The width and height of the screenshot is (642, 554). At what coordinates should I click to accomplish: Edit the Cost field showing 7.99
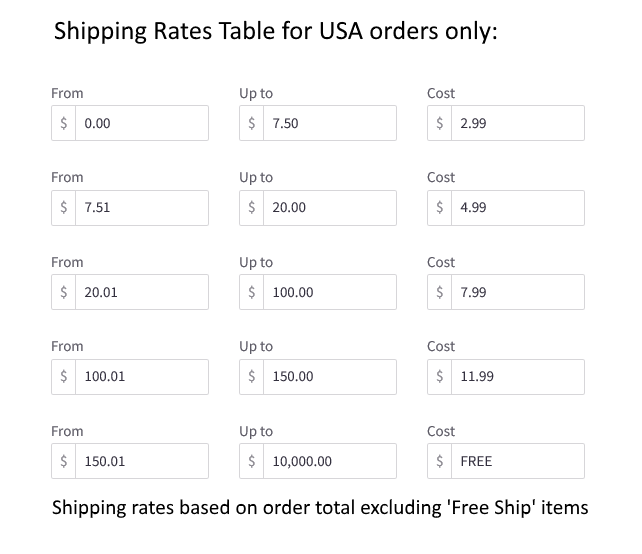tap(518, 293)
